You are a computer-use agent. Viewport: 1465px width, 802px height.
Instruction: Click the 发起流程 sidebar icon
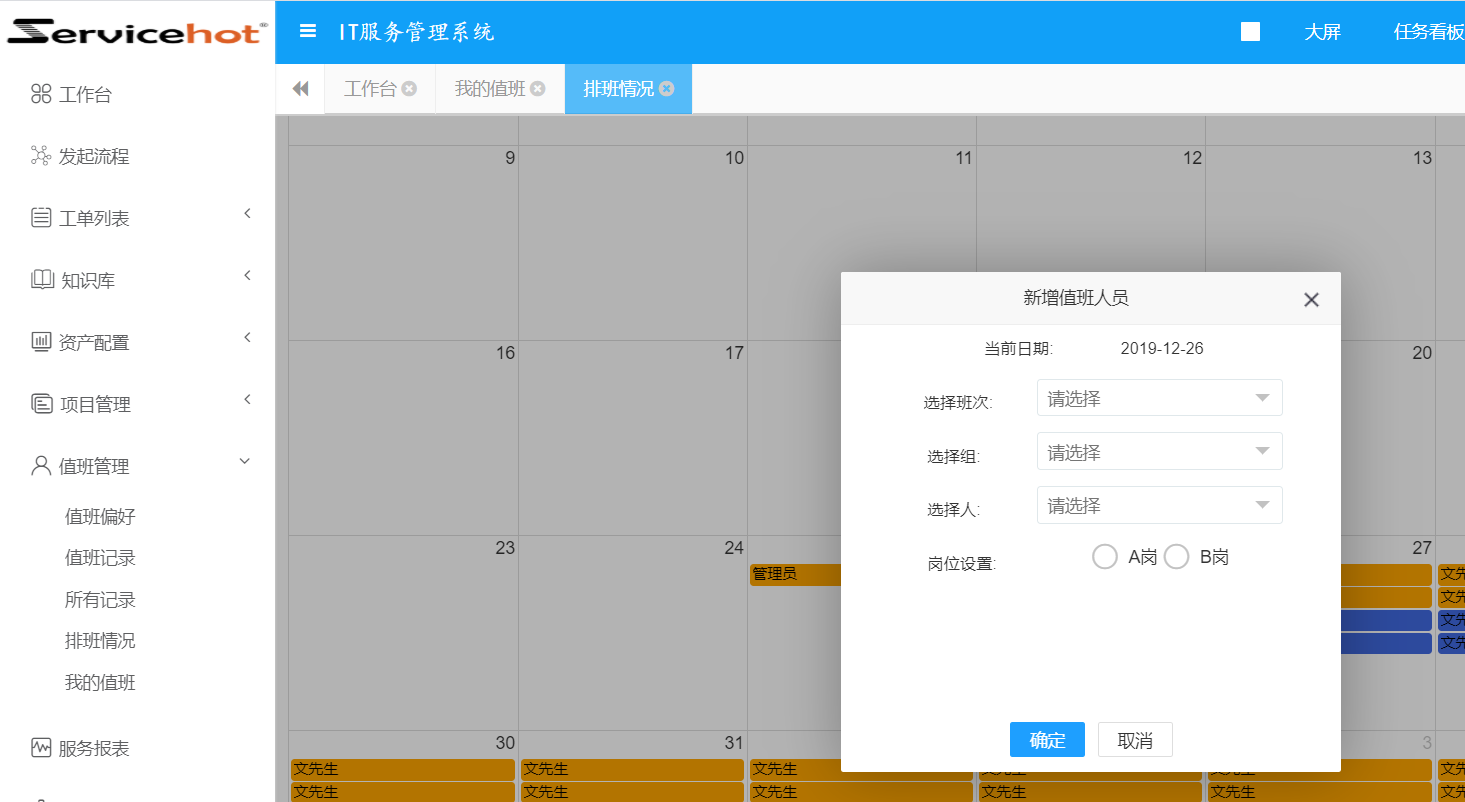click(x=41, y=156)
